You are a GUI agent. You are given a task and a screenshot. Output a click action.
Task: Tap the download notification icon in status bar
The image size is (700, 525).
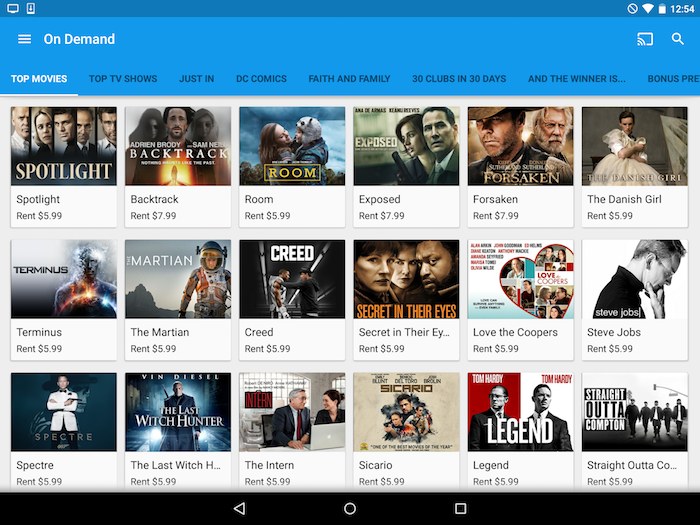click(x=31, y=8)
